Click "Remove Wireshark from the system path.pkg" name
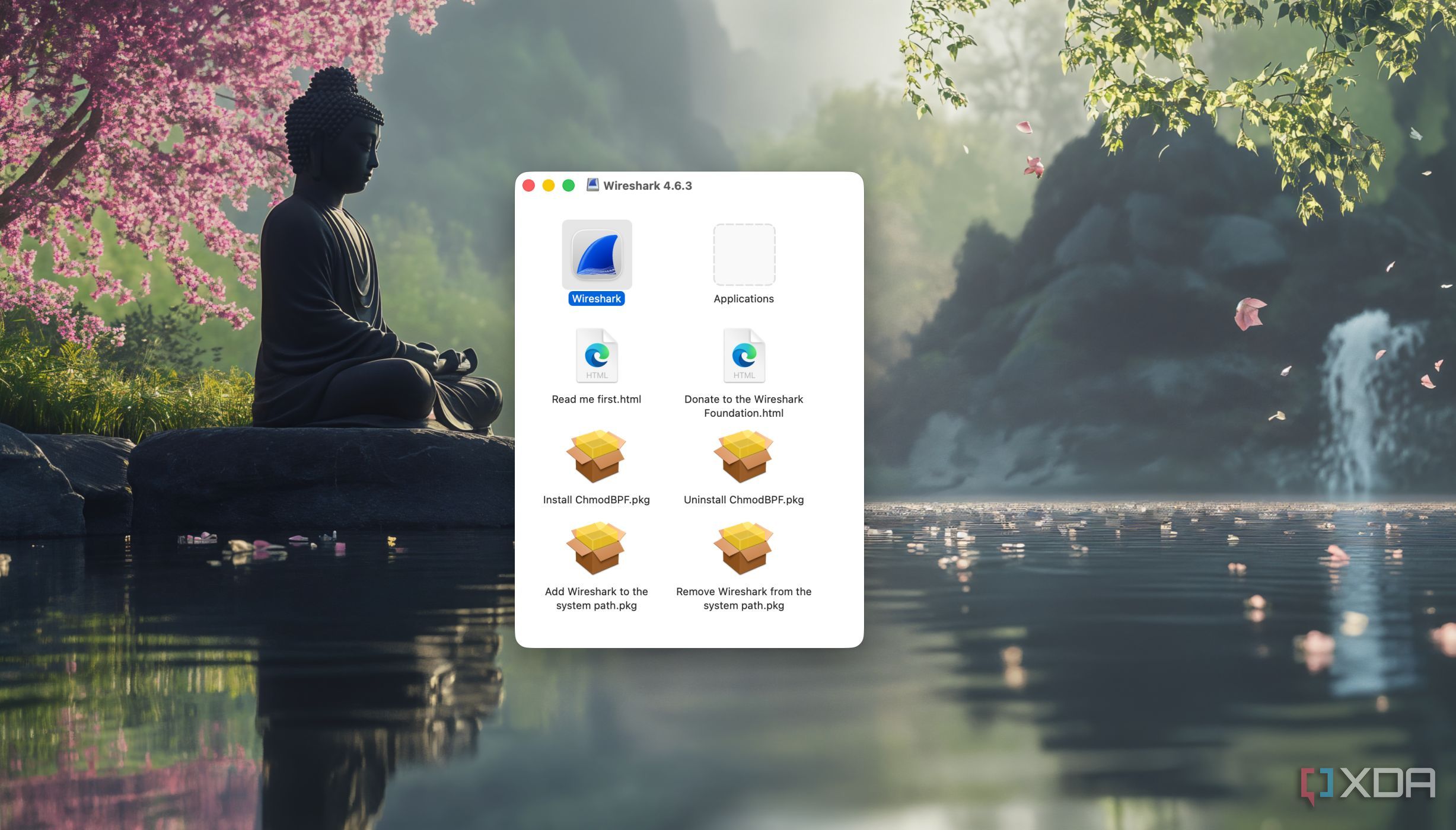The width and height of the screenshot is (1456, 830). point(744,598)
